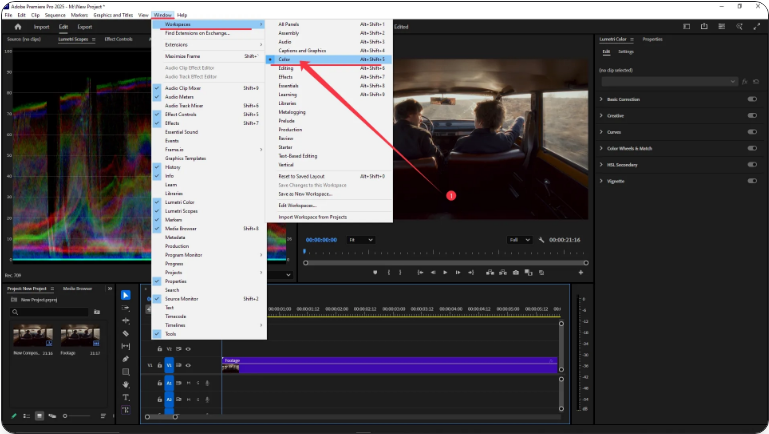Select the Razor tool
769x434 pixels.
click(126, 333)
